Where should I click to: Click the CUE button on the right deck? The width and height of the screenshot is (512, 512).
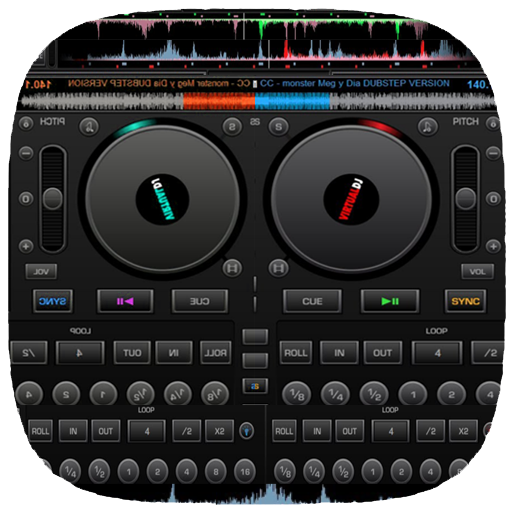(312, 301)
